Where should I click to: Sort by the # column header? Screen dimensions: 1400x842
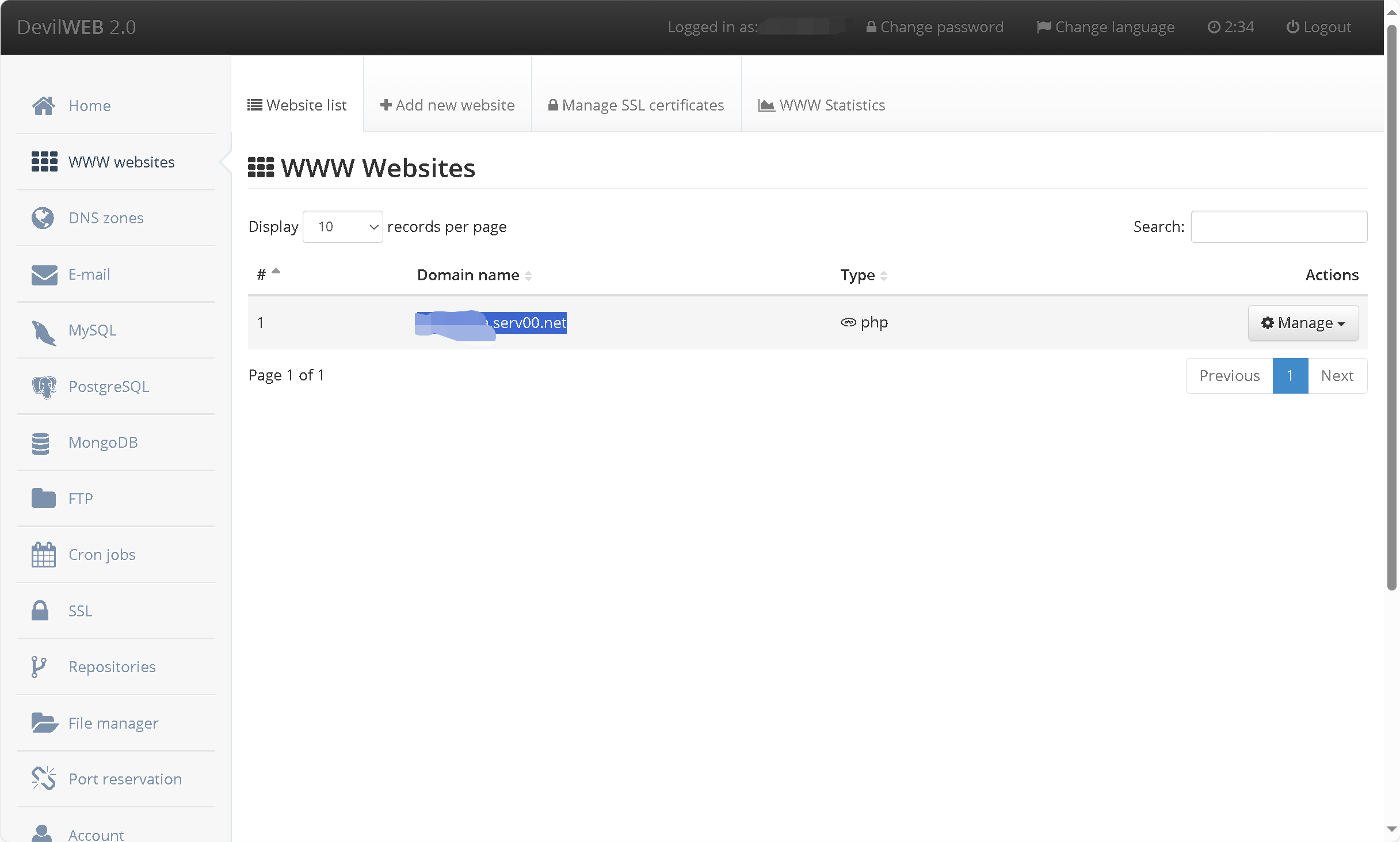point(268,273)
